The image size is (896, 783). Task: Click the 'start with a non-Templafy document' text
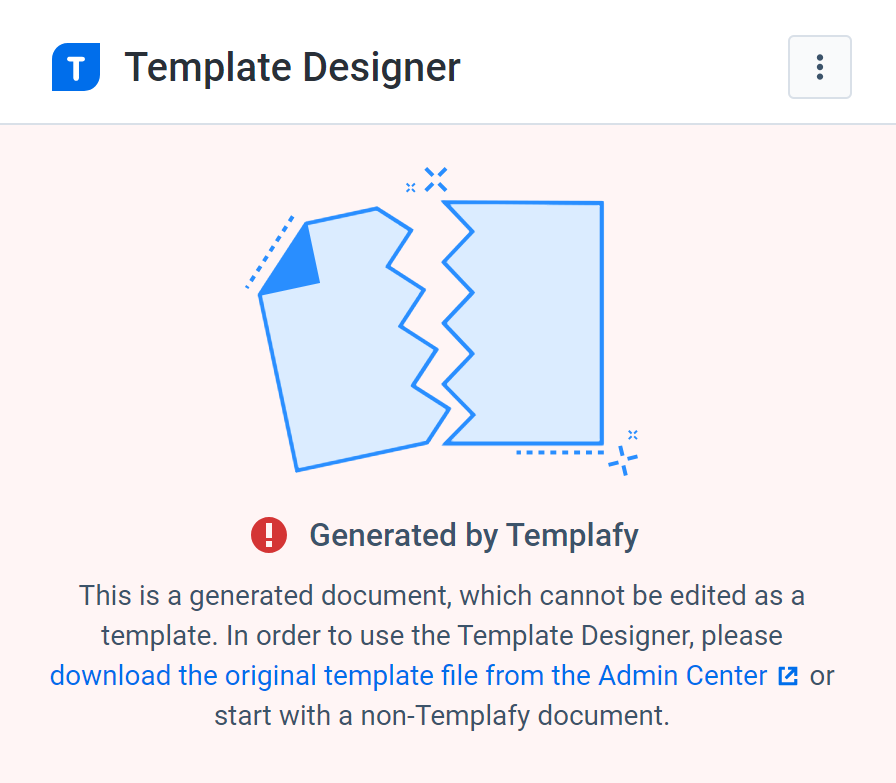441,716
